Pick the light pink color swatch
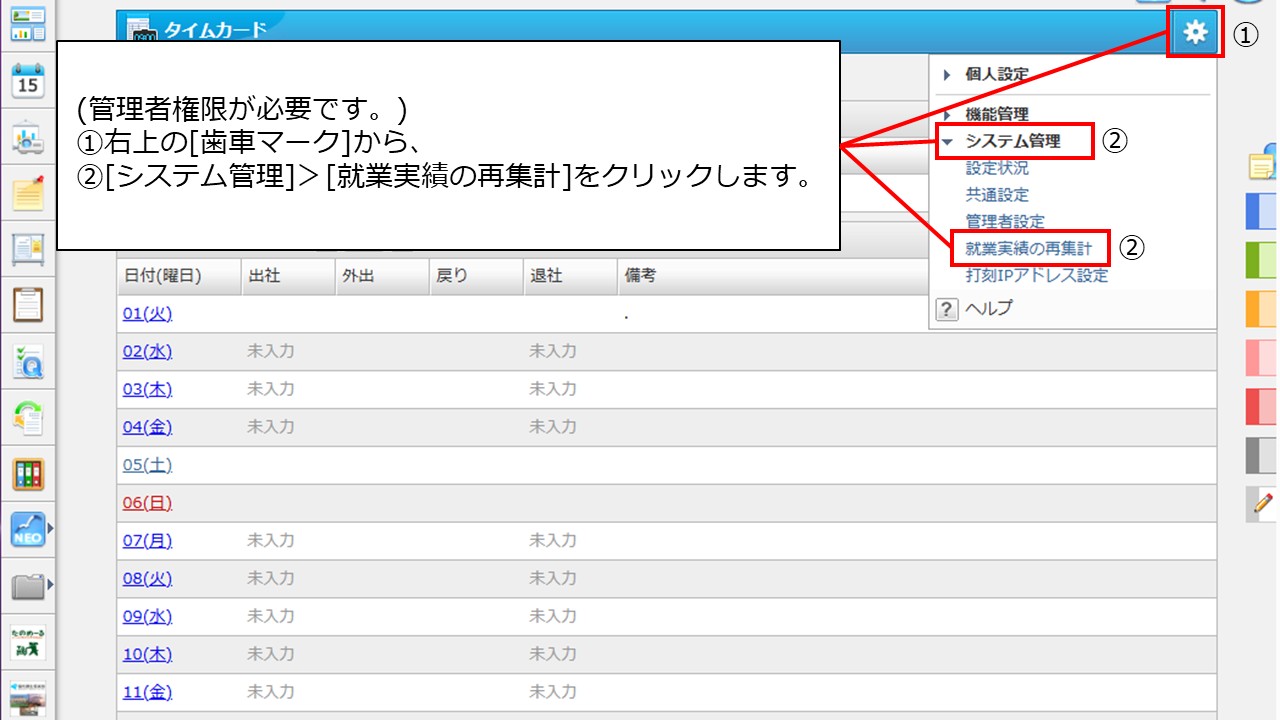1280x720 pixels. (1261, 358)
